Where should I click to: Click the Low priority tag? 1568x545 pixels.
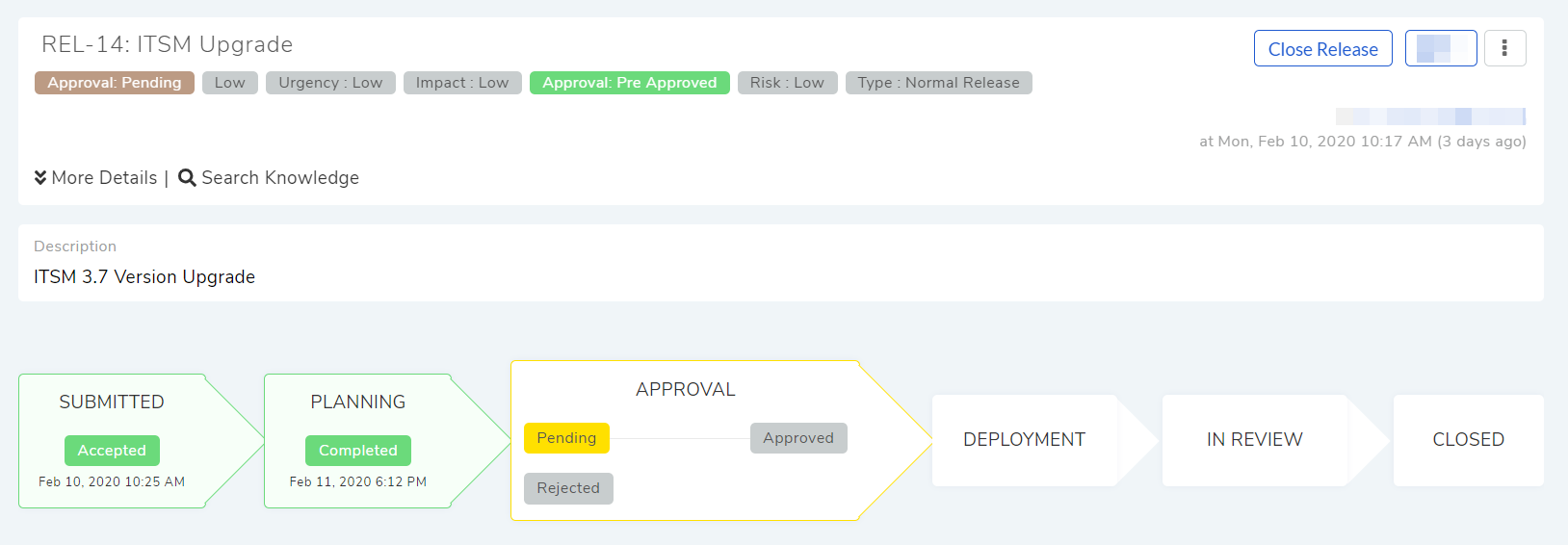tap(230, 83)
